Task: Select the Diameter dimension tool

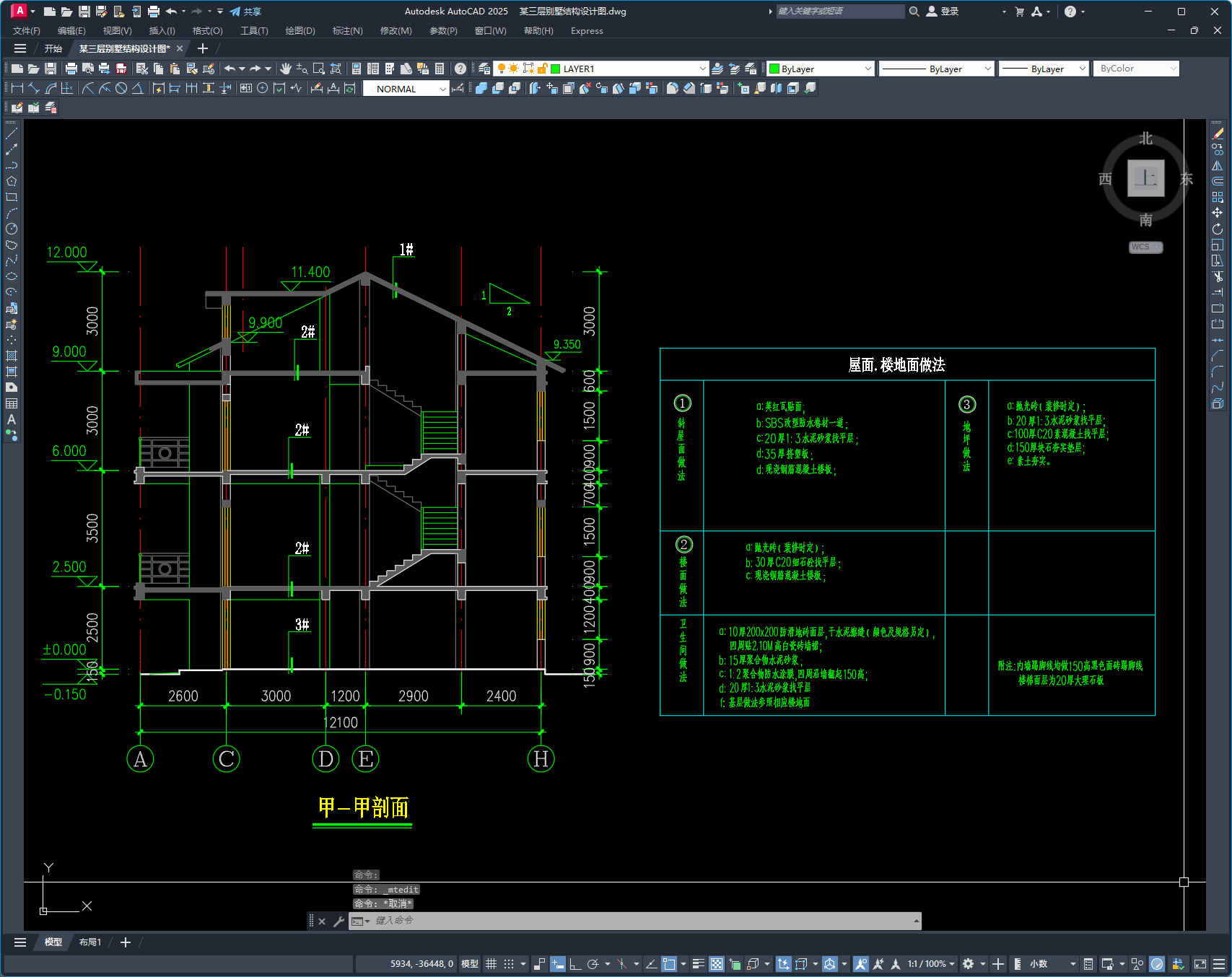Action: 121,88
